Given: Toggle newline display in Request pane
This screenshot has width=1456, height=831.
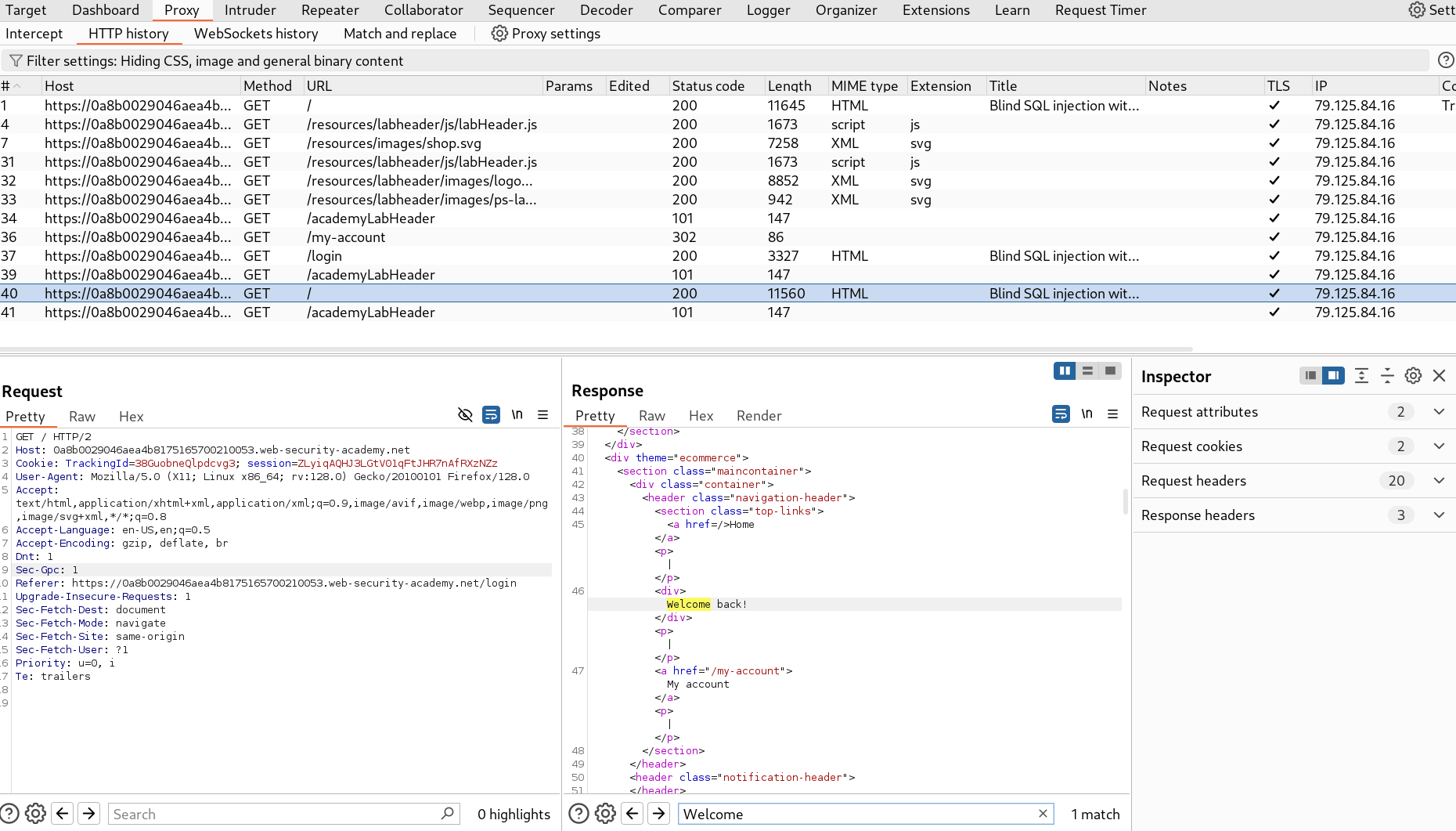Looking at the screenshot, I should click(x=517, y=414).
